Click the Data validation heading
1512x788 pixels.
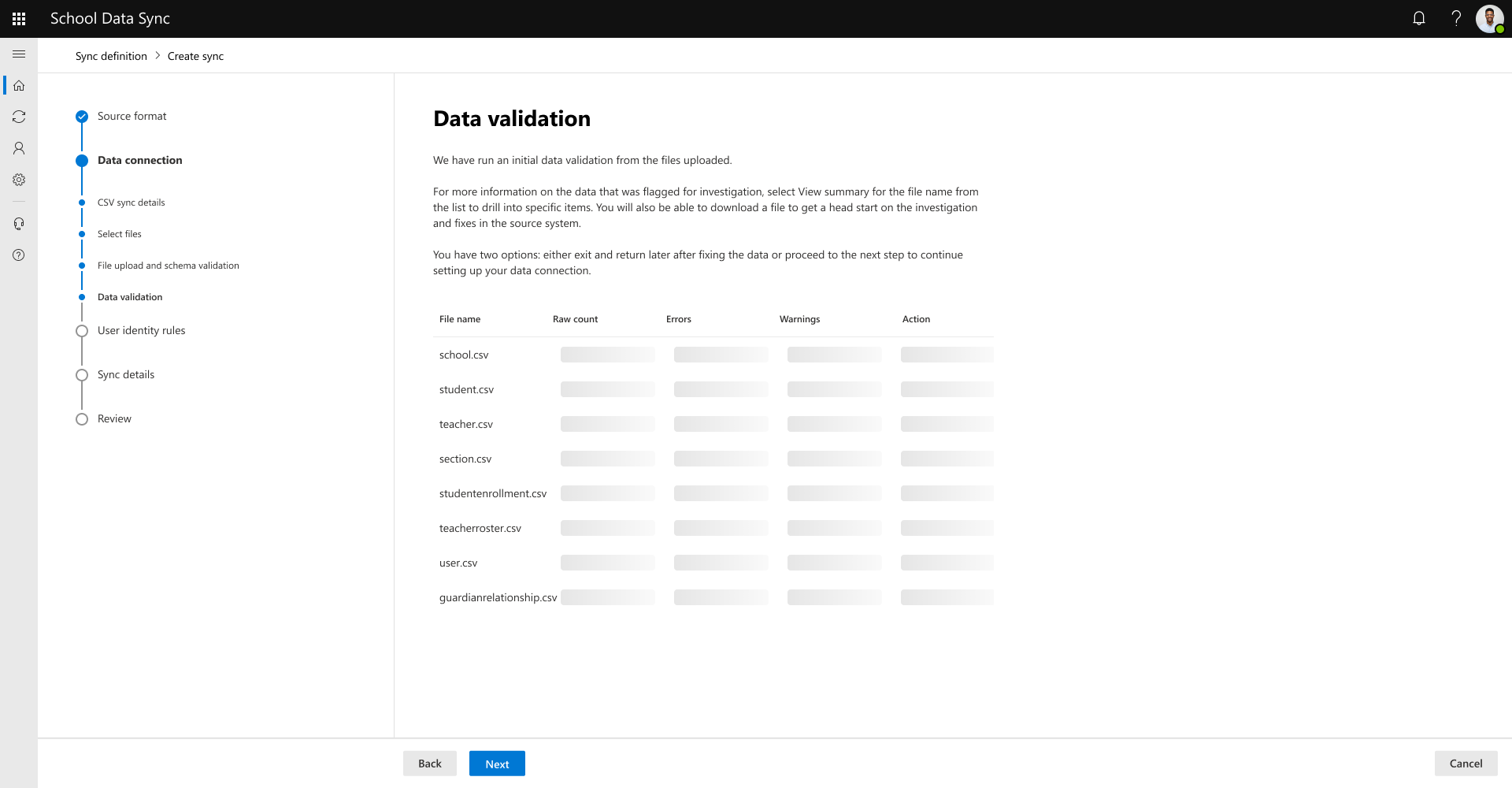[512, 118]
